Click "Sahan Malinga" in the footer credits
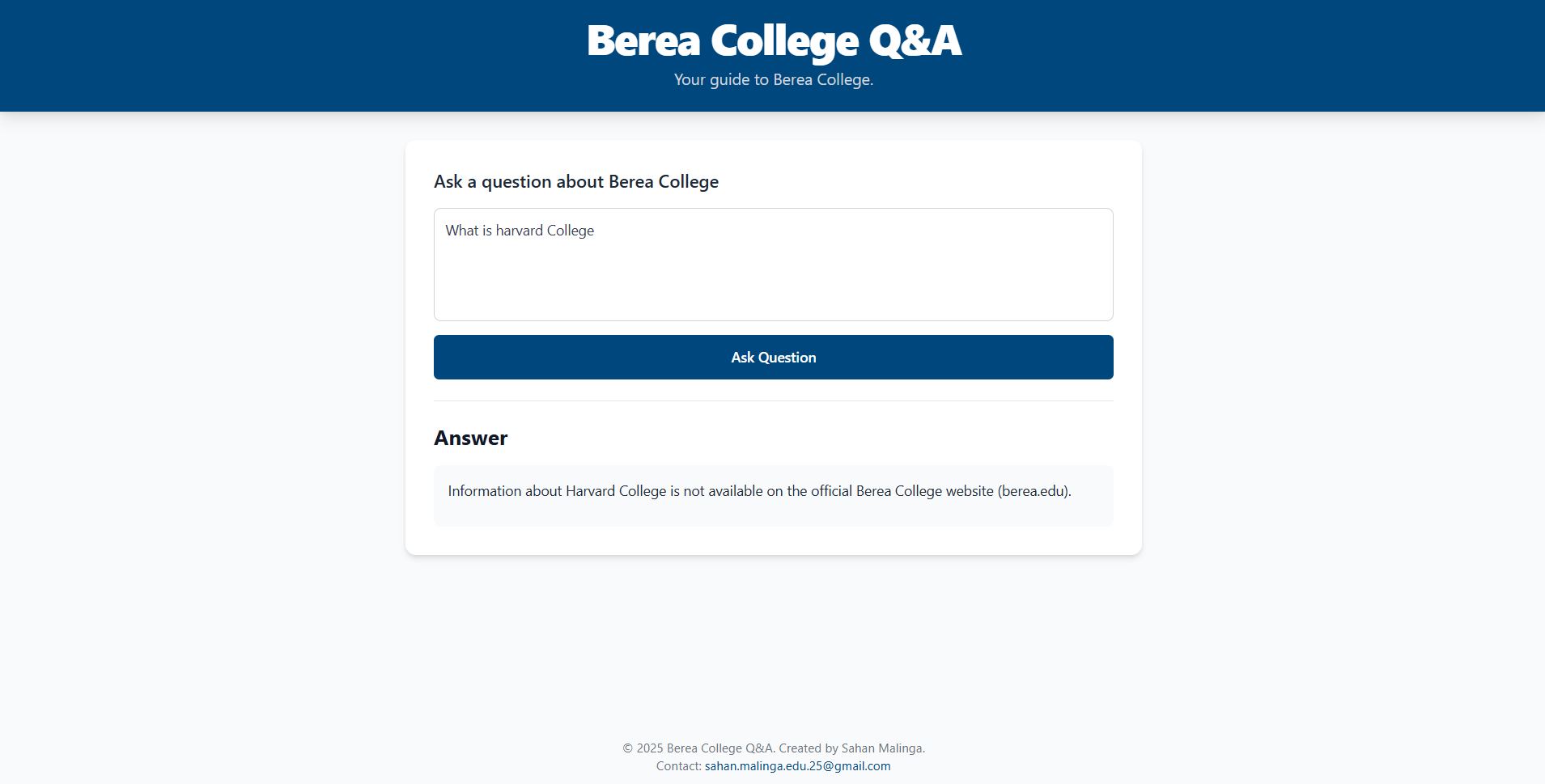This screenshot has width=1545, height=784. (x=881, y=748)
